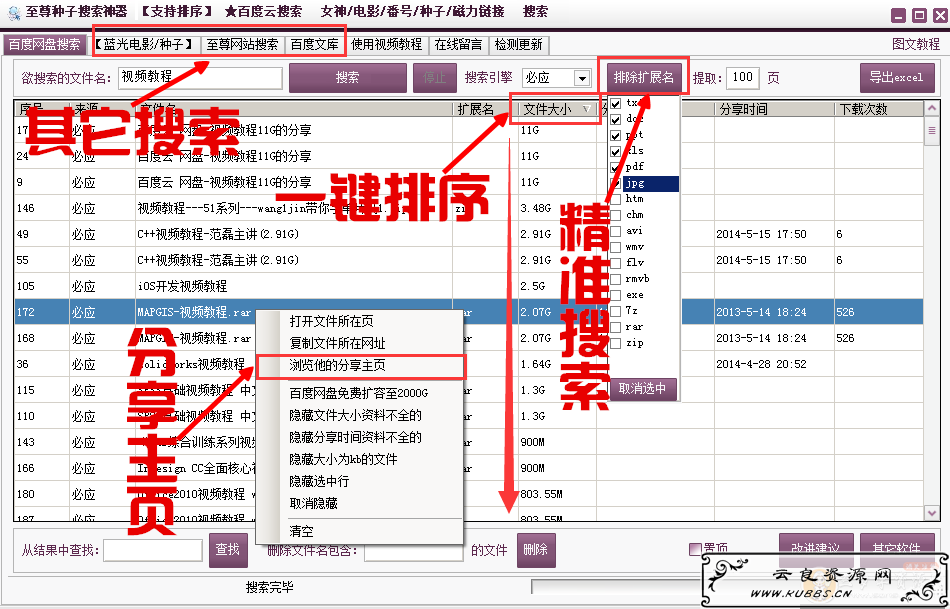Toggle the 置顶 always-on-top checkbox

(x=695, y=548)
